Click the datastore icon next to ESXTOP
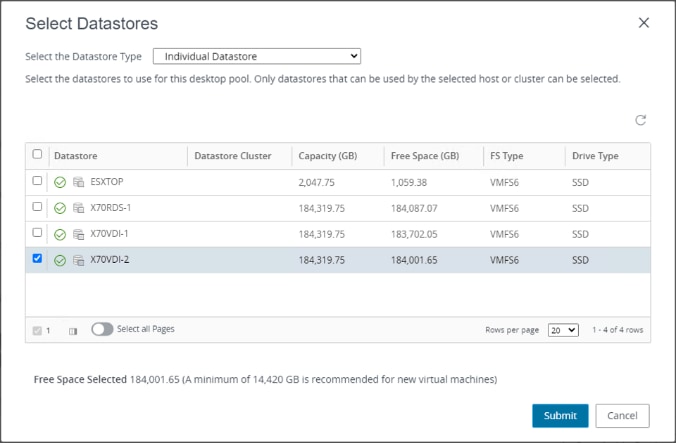The width and height of the screenshot is (676, 443). tap(78, 182)
